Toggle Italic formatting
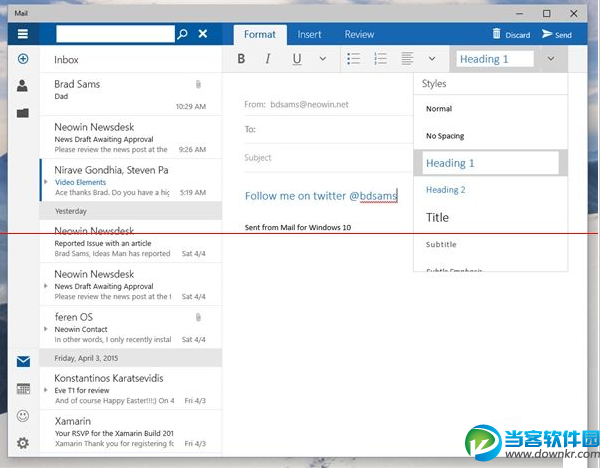This screenshot has width=601, height=468. point(268,59)
